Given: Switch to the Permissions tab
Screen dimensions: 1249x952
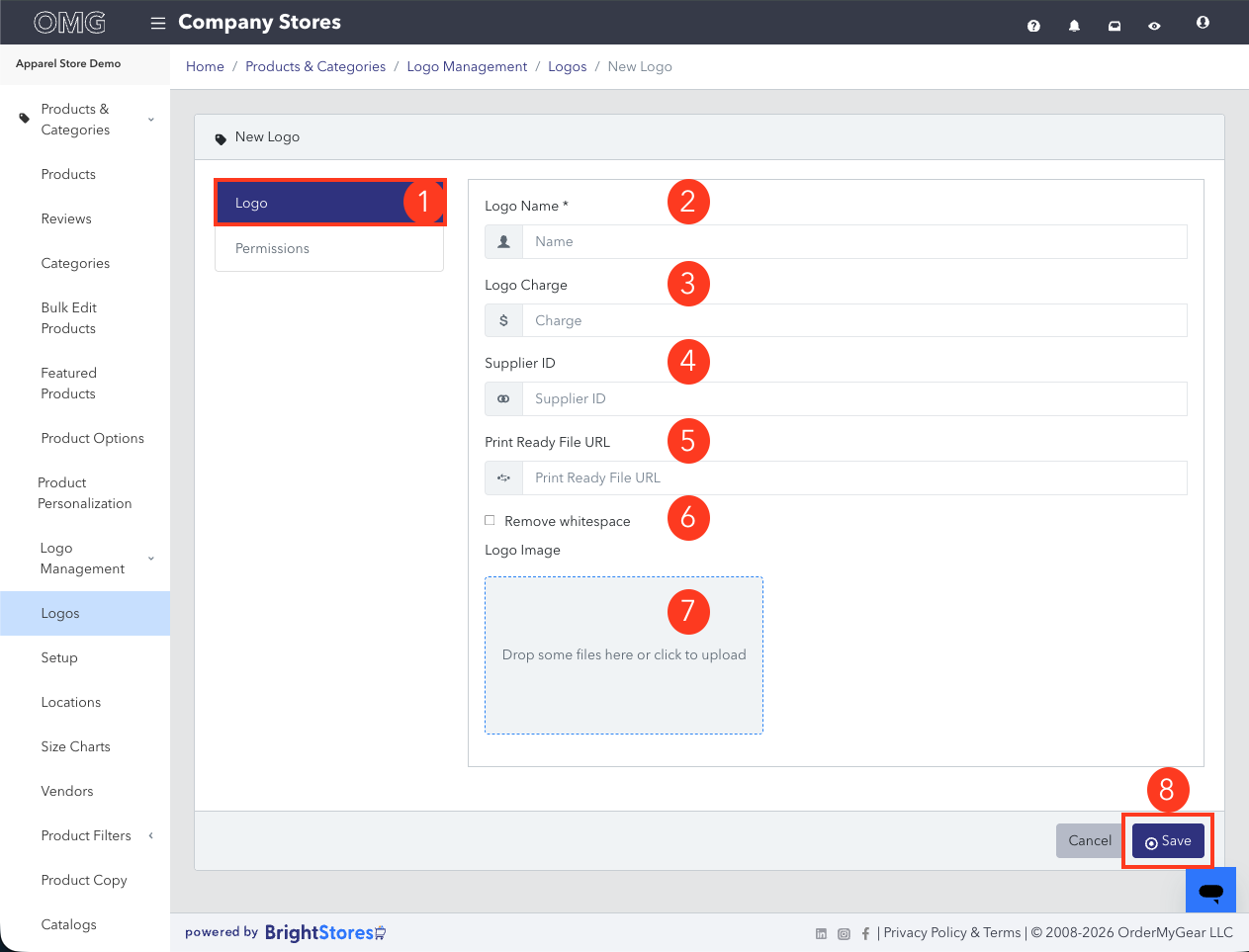Looking at the screenshot, I should tap(329, 248).
